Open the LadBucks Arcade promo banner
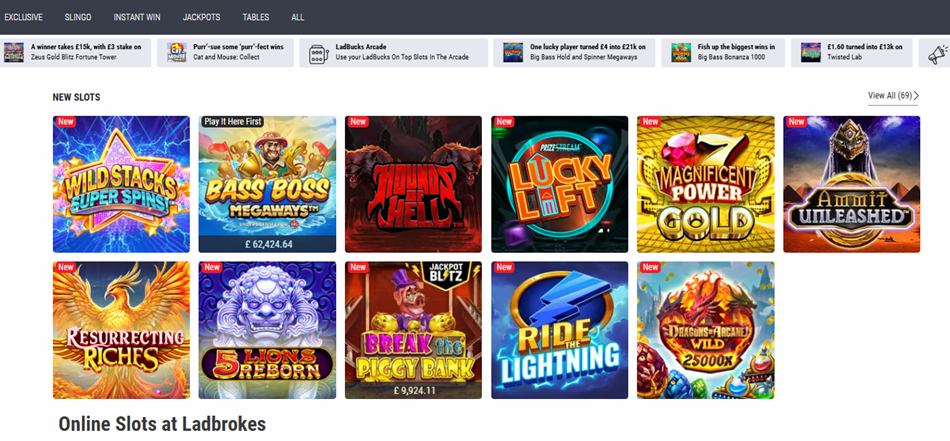Viewport: 950px width, 441px height. point(394,53)
